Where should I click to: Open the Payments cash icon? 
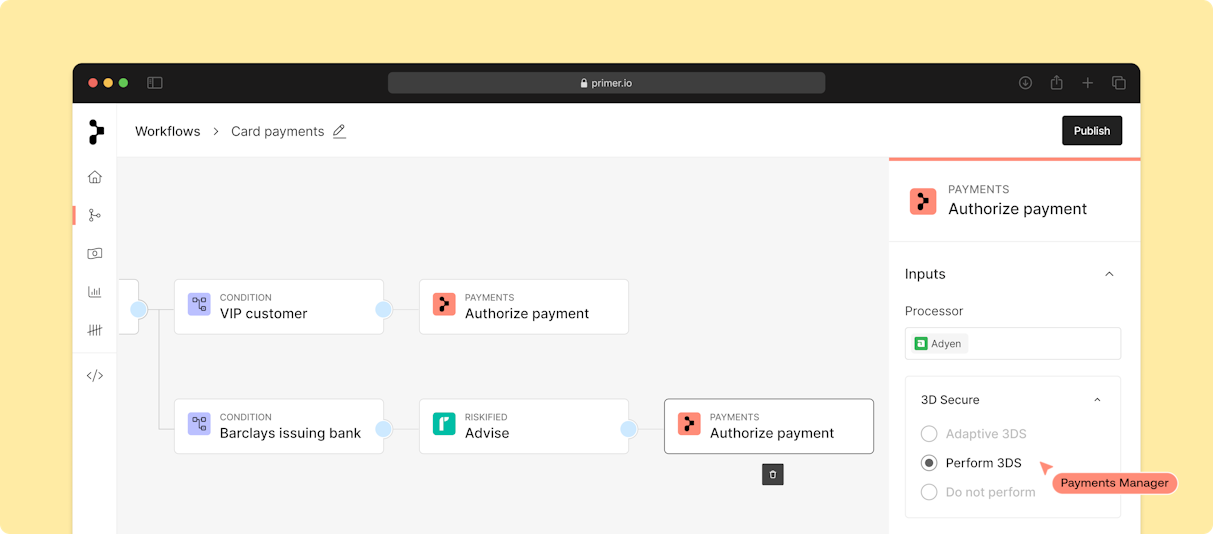95,253
